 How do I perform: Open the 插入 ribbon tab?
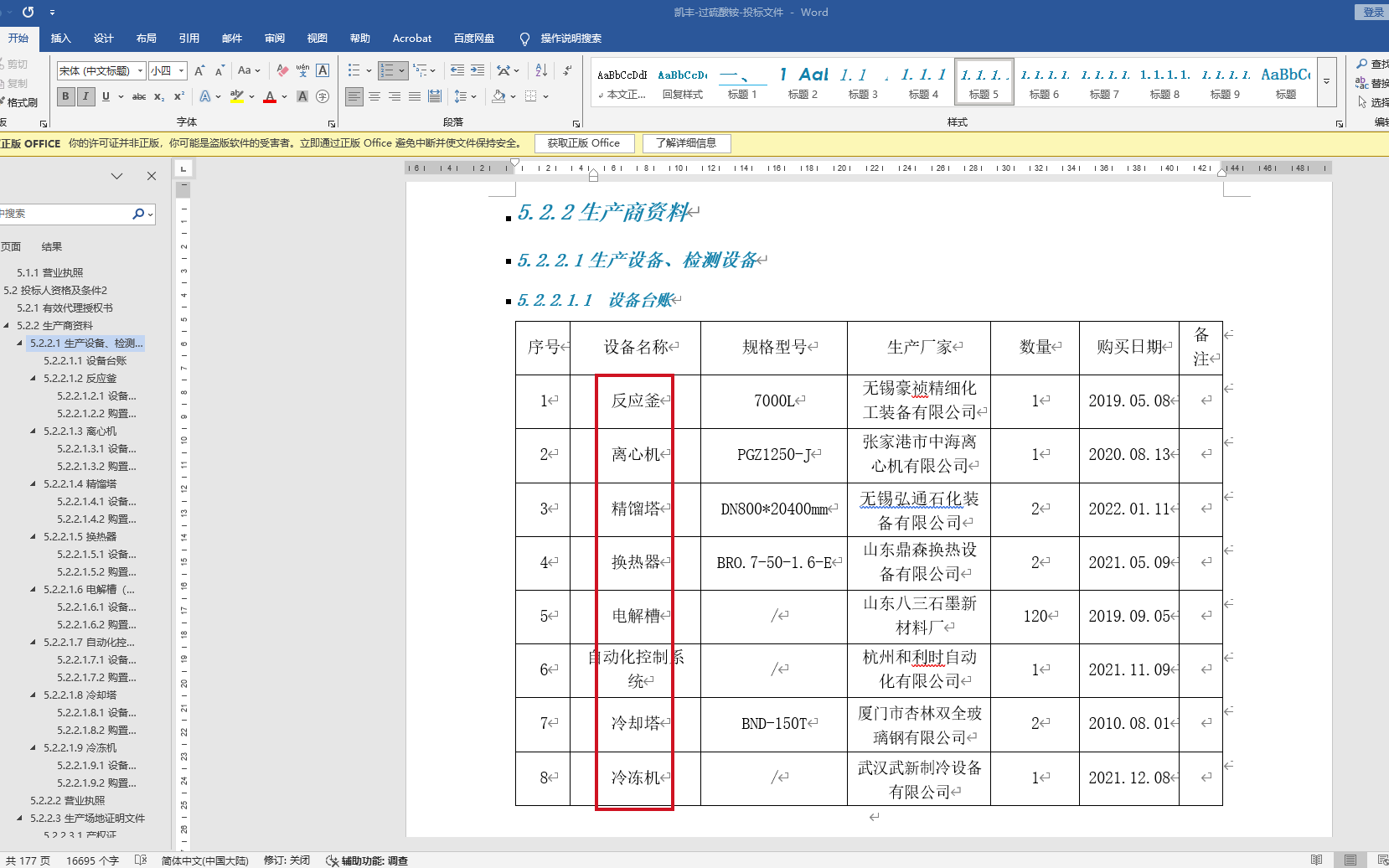tap(60, 39)
